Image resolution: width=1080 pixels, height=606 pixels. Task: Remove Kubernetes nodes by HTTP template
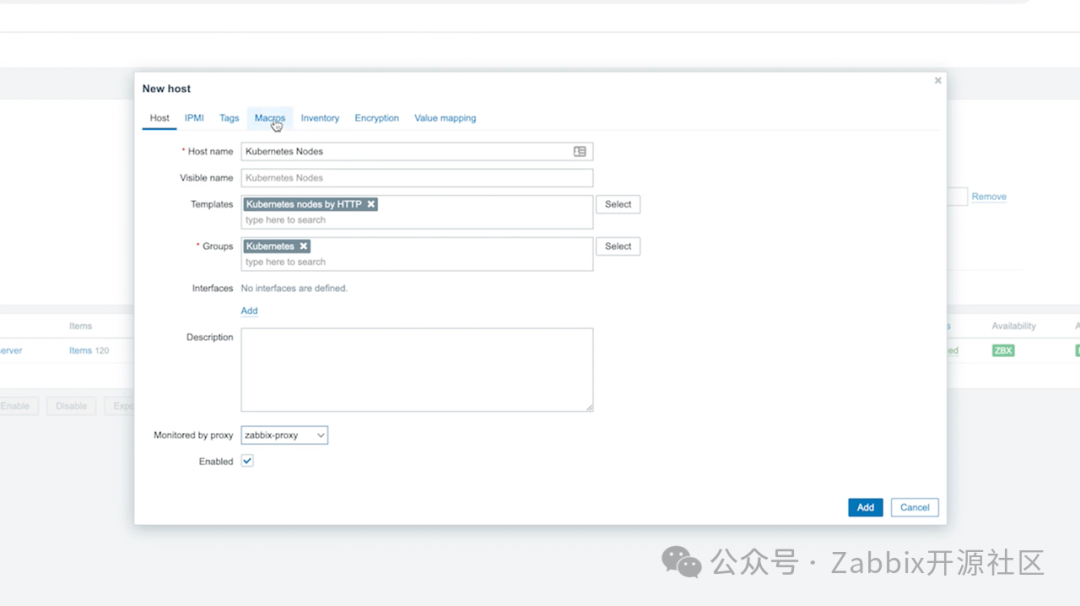pyautogui.click(x=371, y=205)
